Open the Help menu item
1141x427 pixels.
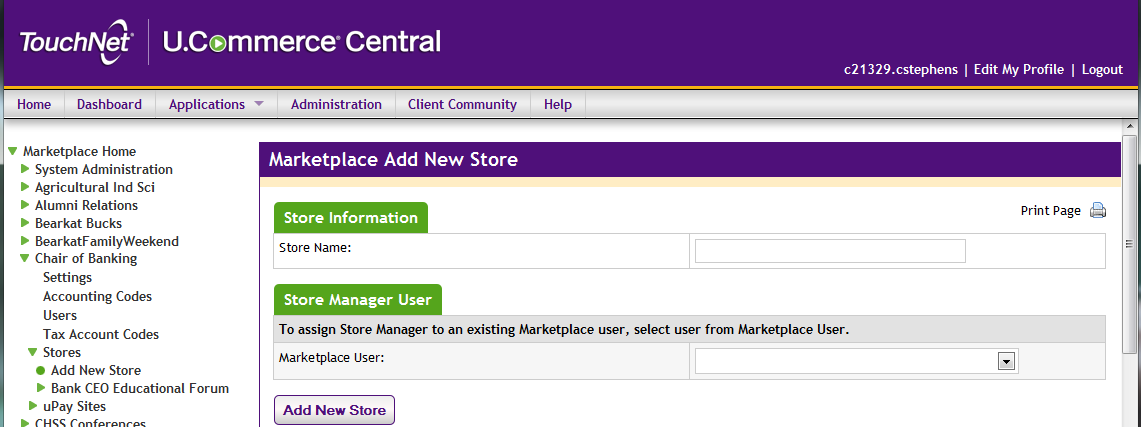point(557,104)
